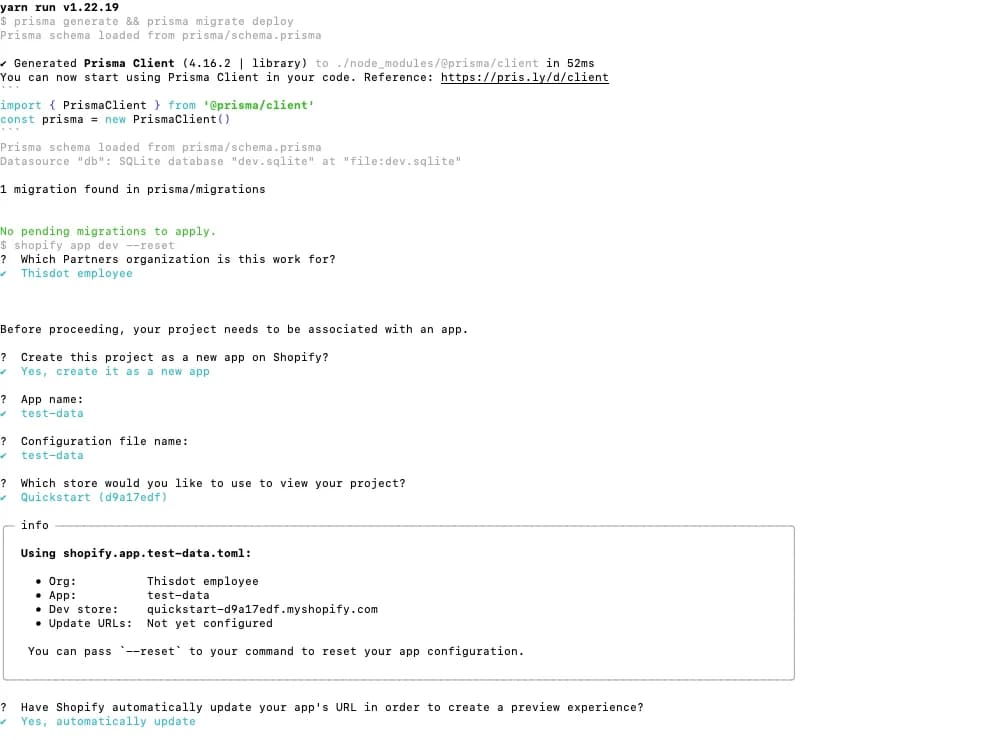Click the question mark before Partners organization prompt
The image size is (987, 740).
4,259
